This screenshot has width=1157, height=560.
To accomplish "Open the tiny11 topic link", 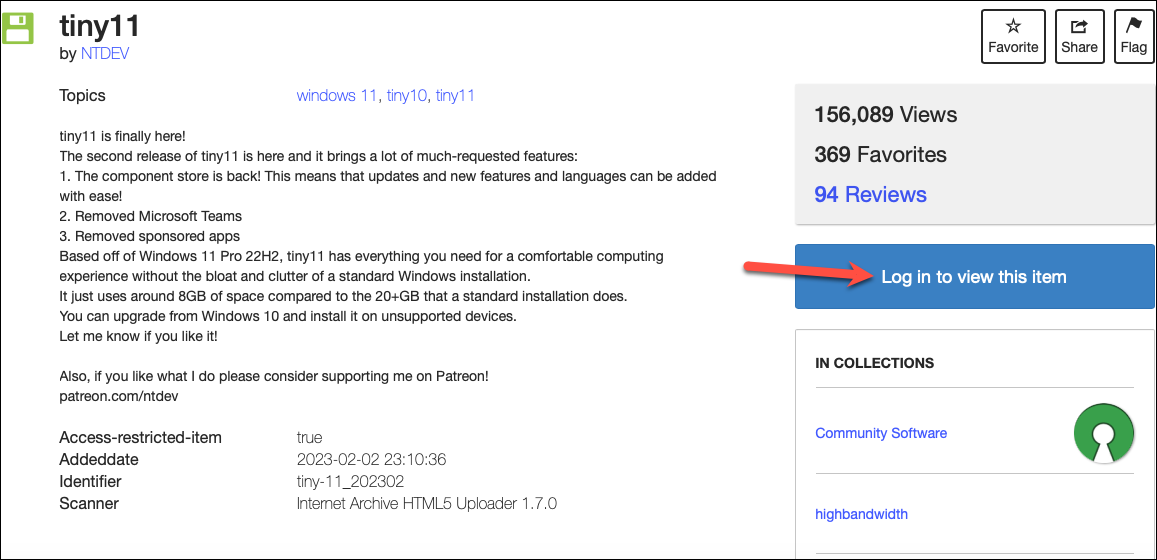I will [455, 96].
